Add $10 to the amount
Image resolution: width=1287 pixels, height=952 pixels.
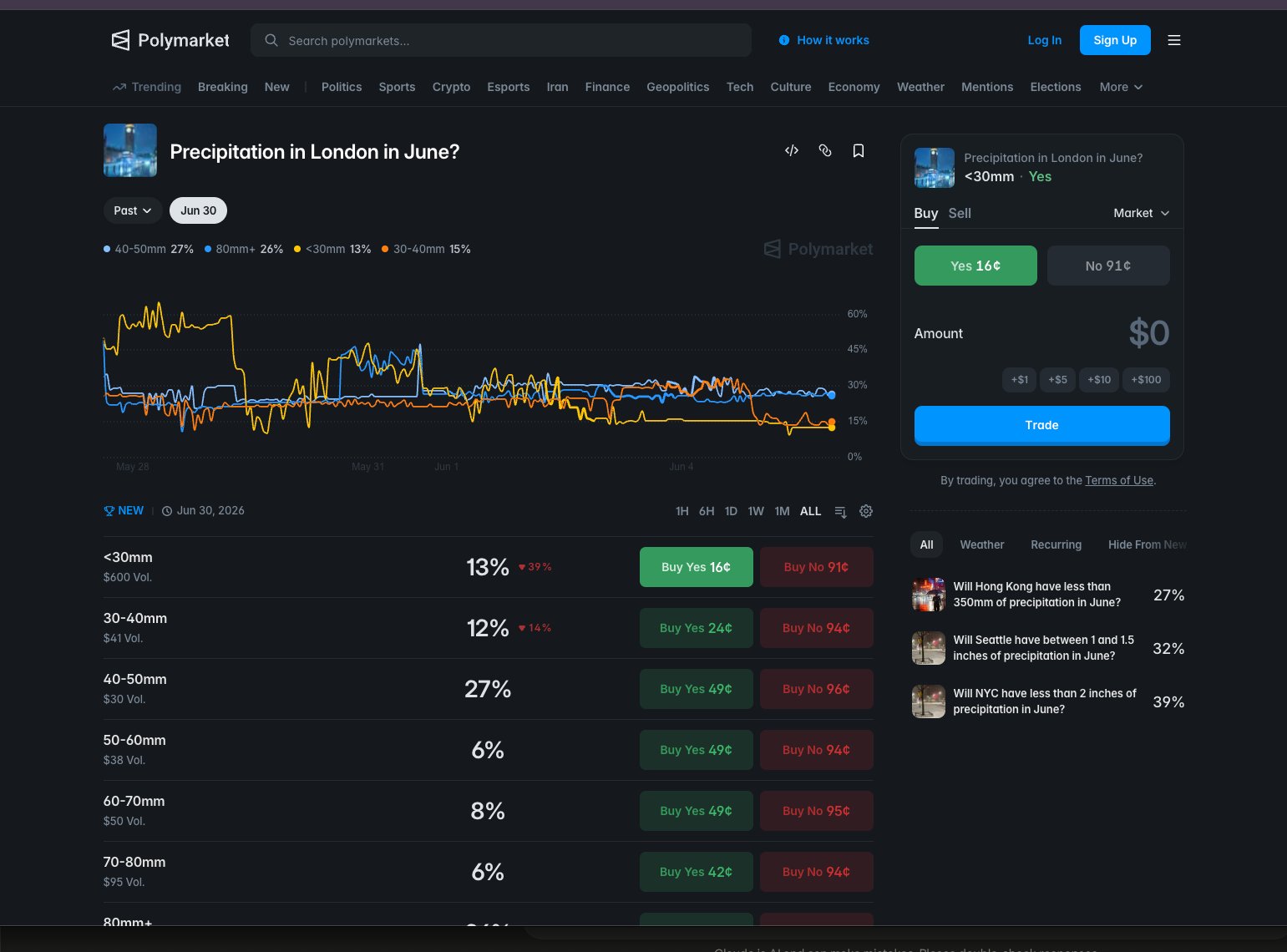click(1099, 380)
